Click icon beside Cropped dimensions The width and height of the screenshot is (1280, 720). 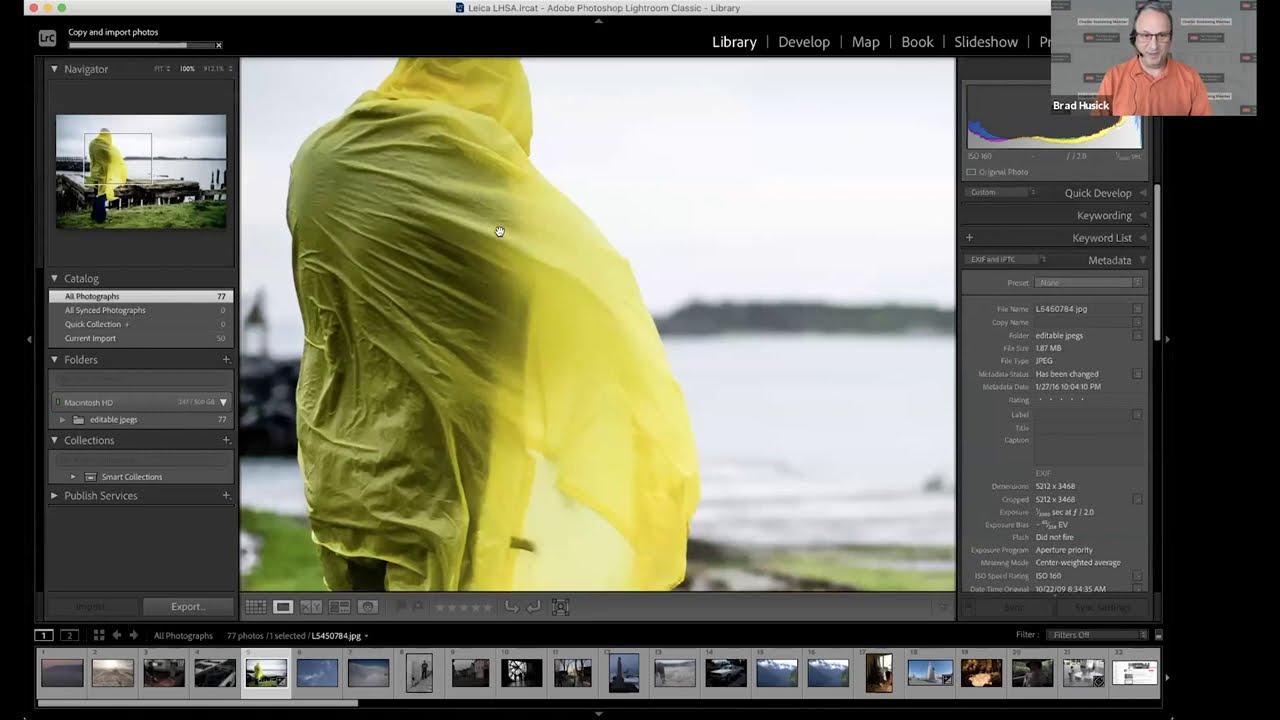(x=1137, y=499)
